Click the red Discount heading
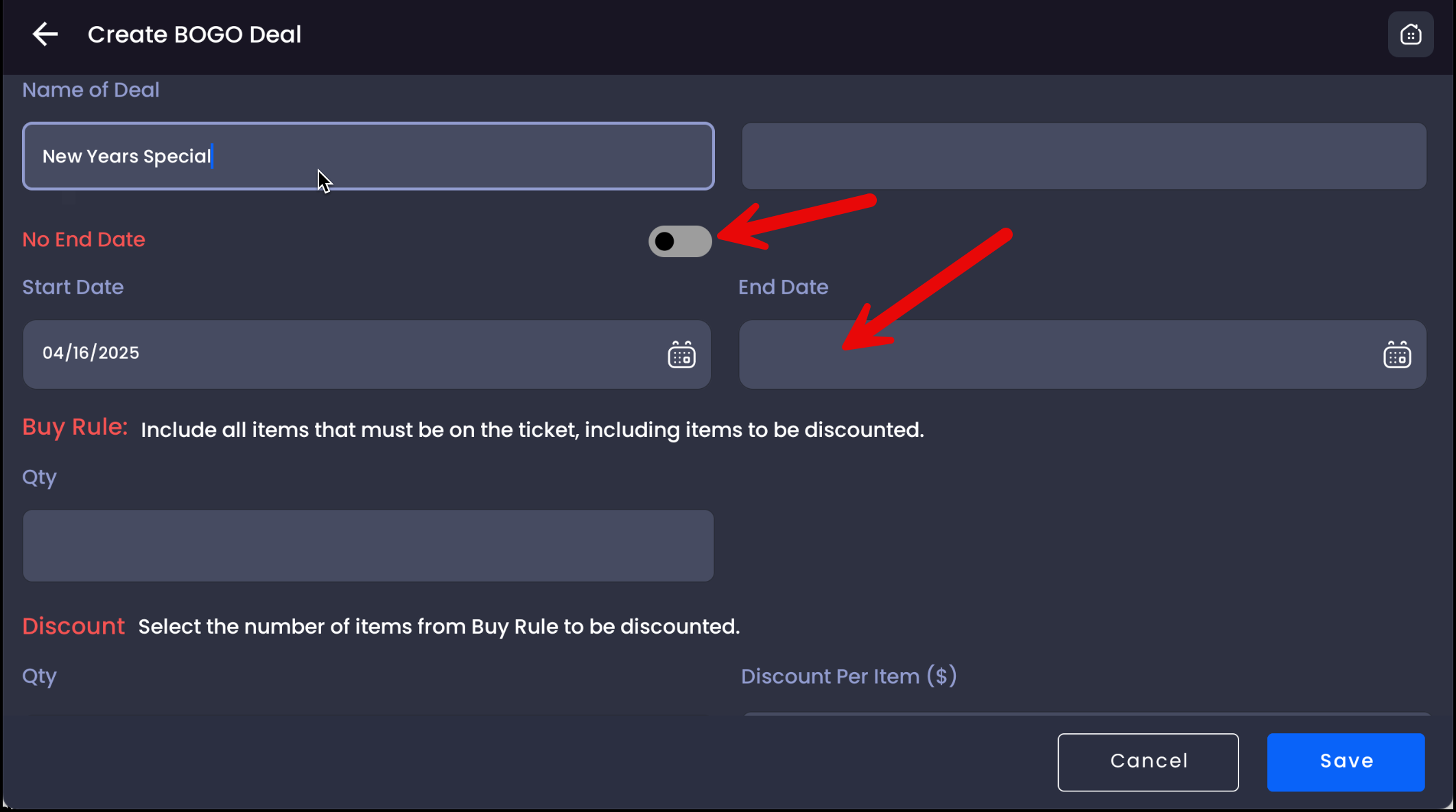 [x=73, y=626]
